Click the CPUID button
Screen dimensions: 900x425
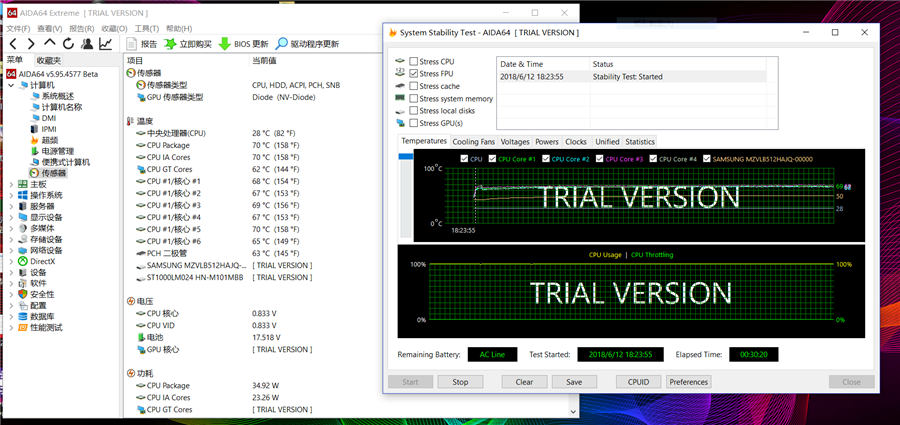[x=638, y=382]
